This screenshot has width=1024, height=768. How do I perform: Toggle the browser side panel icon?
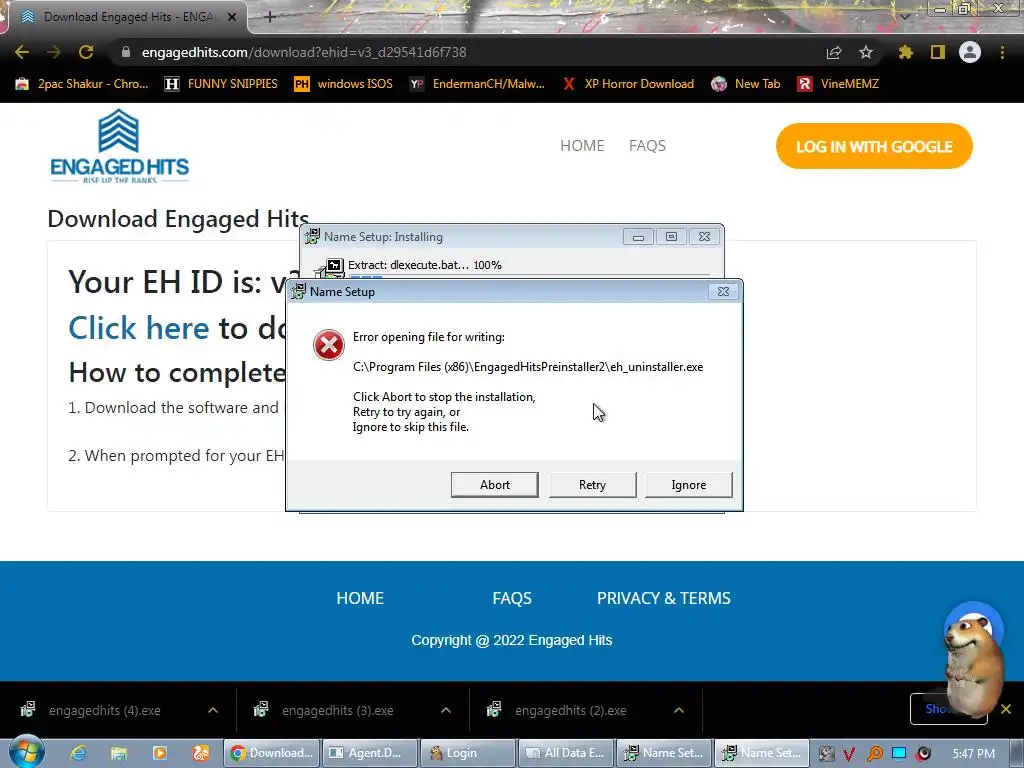(938, 52)
